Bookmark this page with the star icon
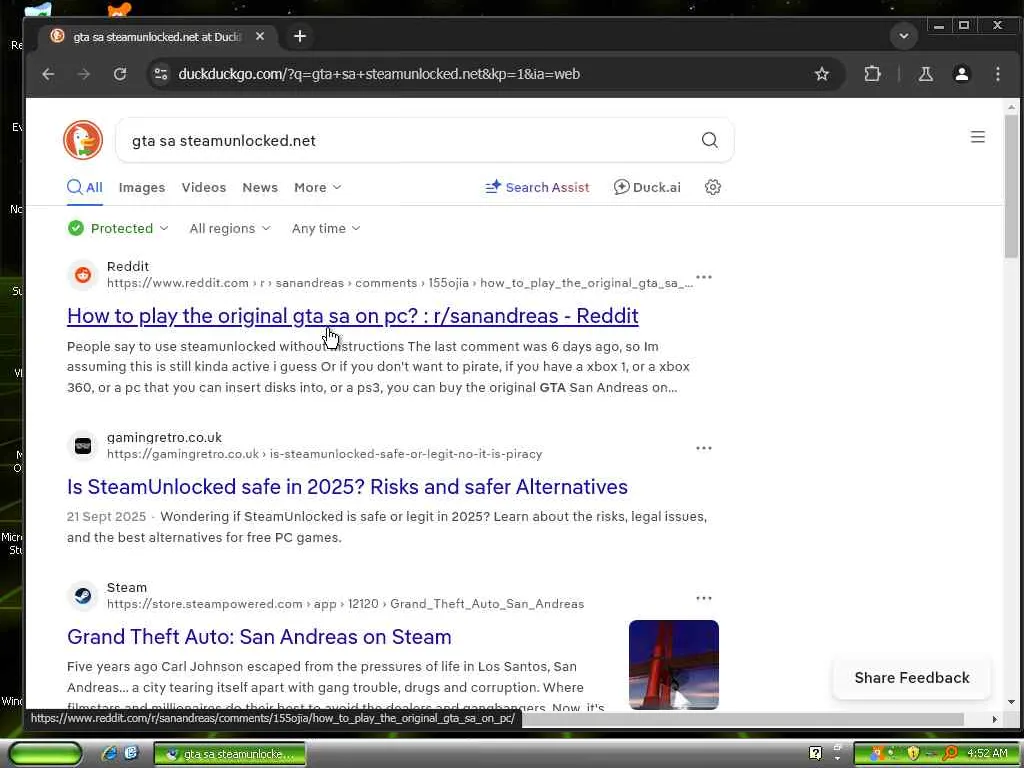This screenshot has width=1024, height=768. [822, 74]
